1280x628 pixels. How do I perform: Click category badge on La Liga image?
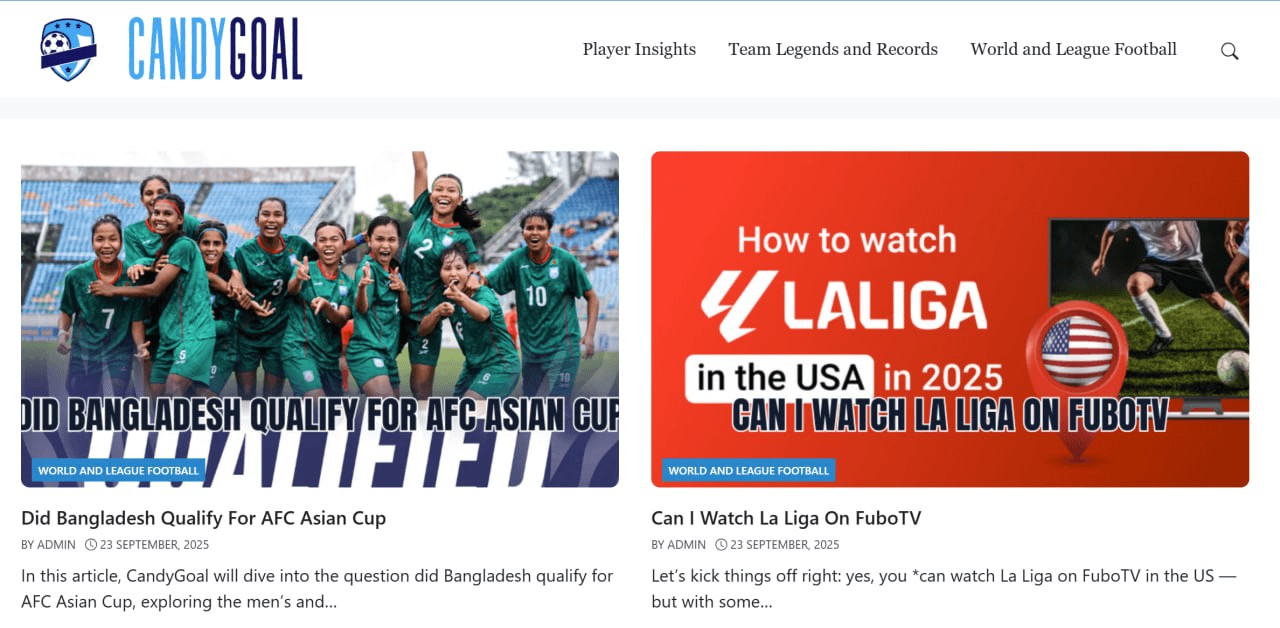click(749, 470)
